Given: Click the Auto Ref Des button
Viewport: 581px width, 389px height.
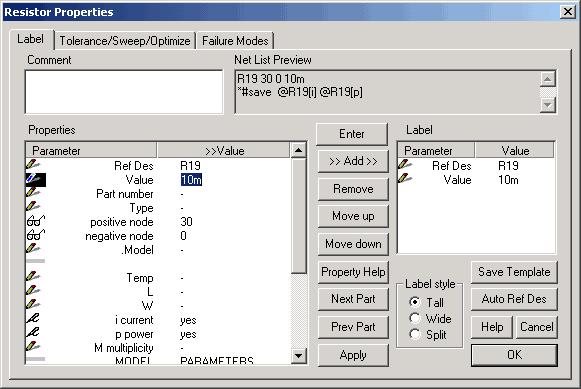Looking at the screenshot, I should click(x=514, y=299).
